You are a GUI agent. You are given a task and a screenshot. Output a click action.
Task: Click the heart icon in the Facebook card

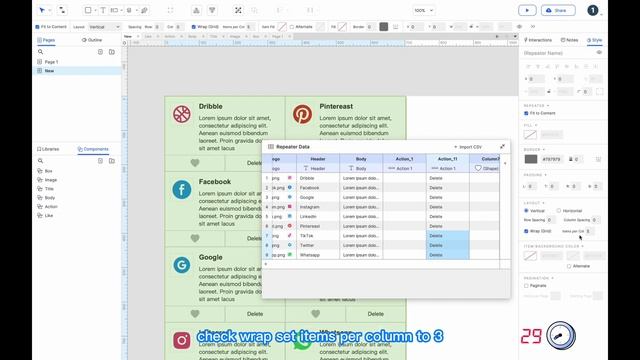tap(195, 238)
